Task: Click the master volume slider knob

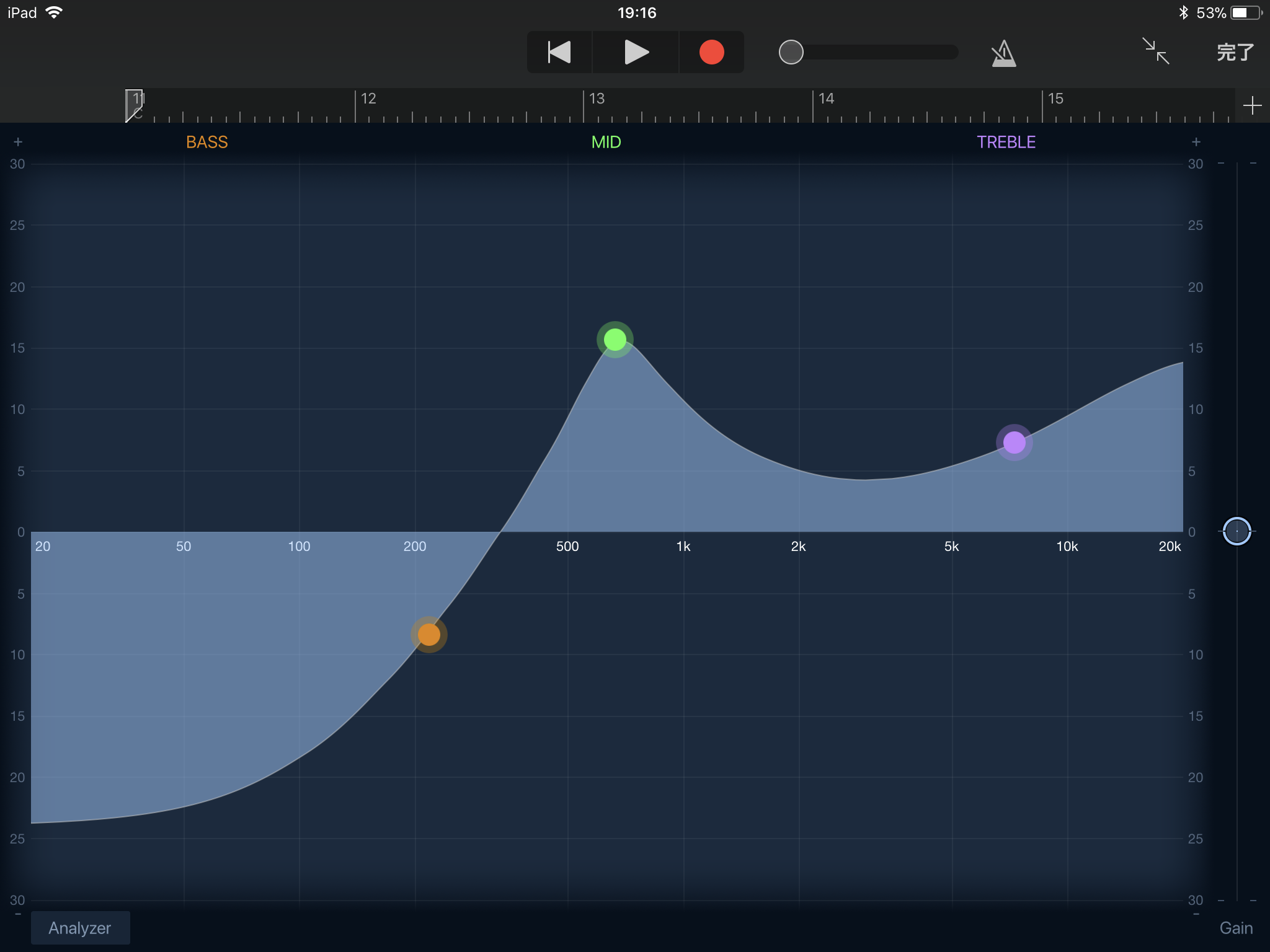Action: (x=791, y=52)
